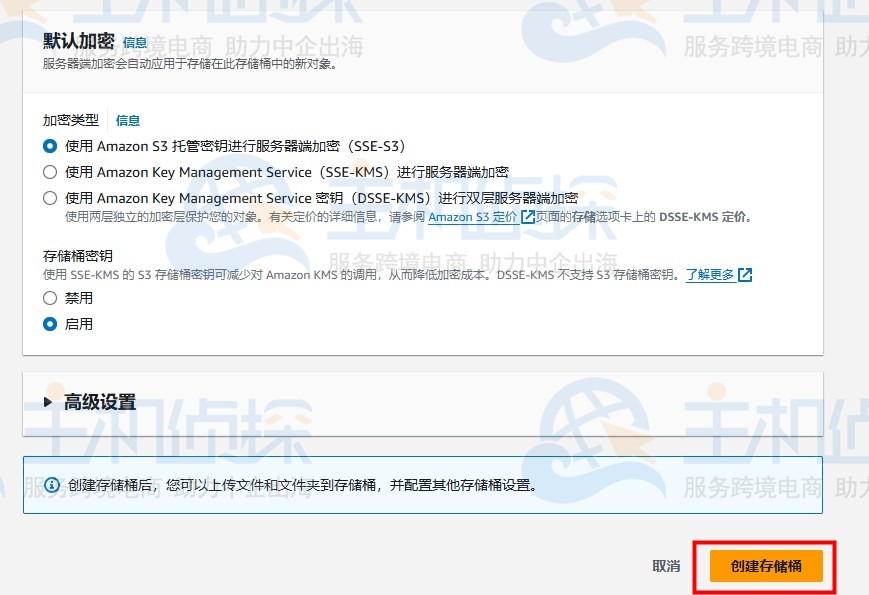The image size is (869, 595).
Task: Select the SSE-S3 server-side encryption option
Action: tap(50, 145)
